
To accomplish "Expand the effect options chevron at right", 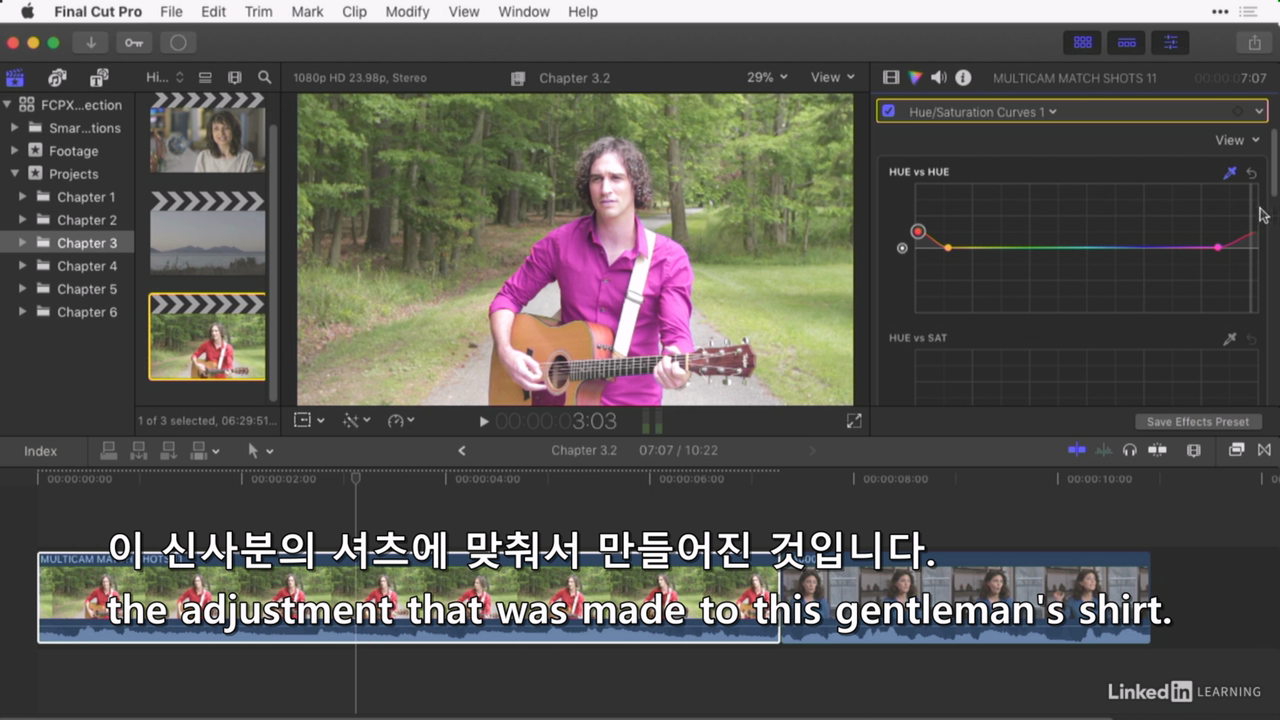I will coord(1259,112).
